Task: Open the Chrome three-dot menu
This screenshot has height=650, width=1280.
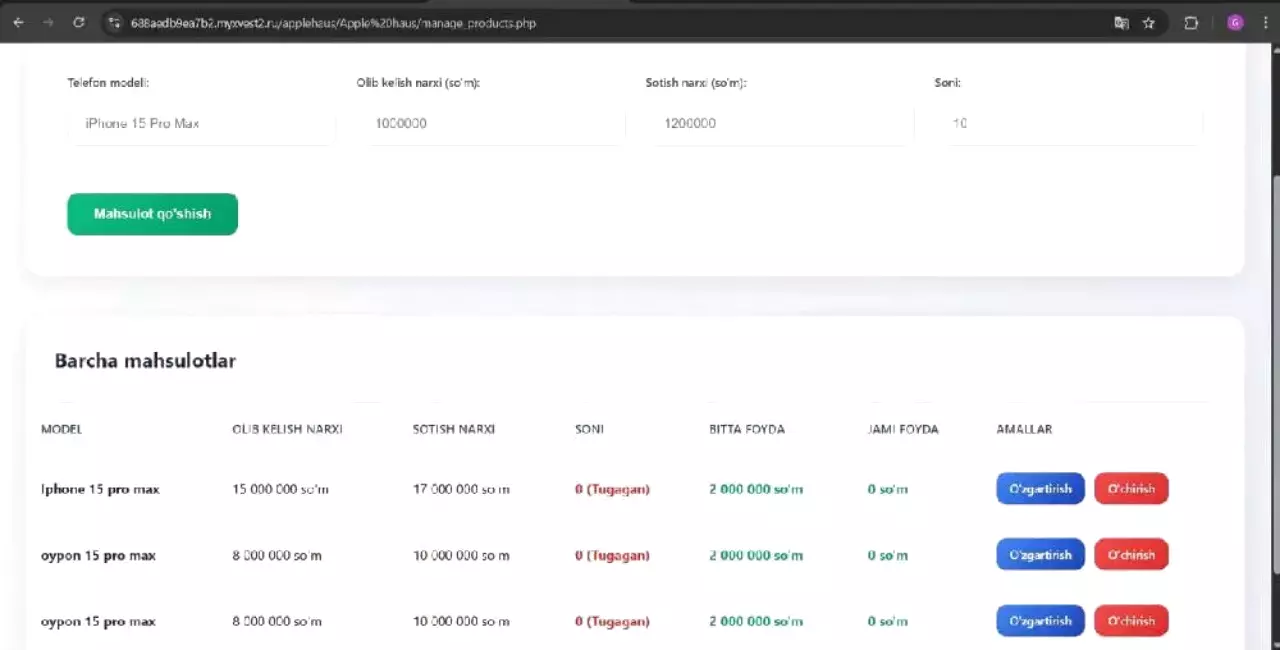Action: [x=1264, y=22]
